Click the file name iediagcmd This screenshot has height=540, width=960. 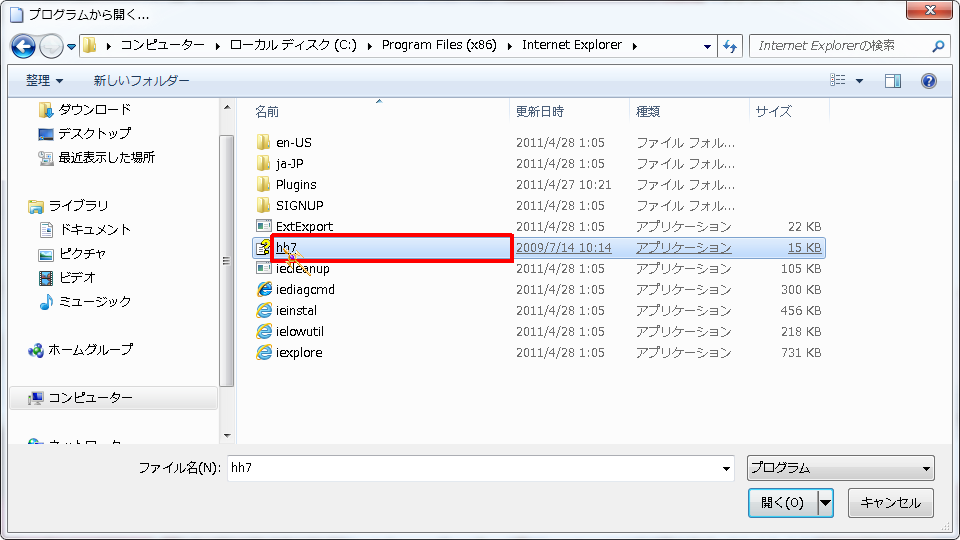click(305, 290)
